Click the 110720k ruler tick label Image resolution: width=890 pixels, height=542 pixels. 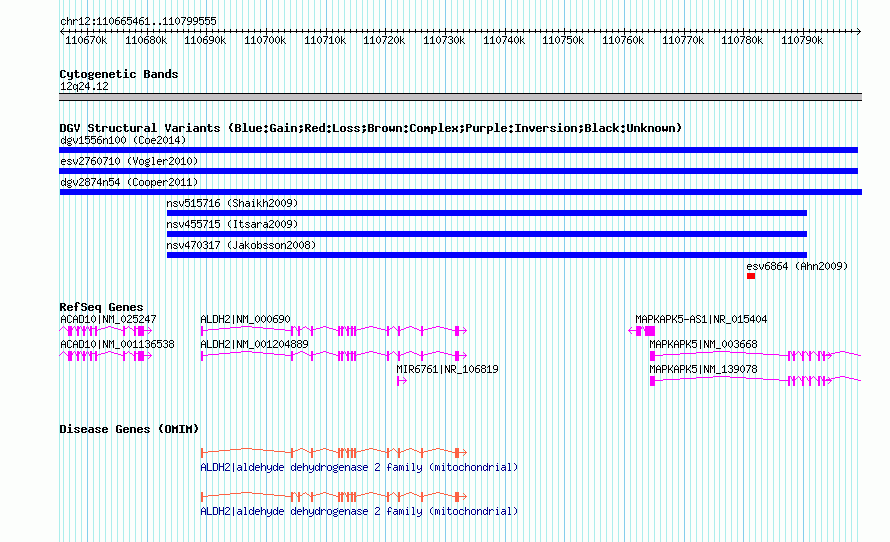coord(384,40)
